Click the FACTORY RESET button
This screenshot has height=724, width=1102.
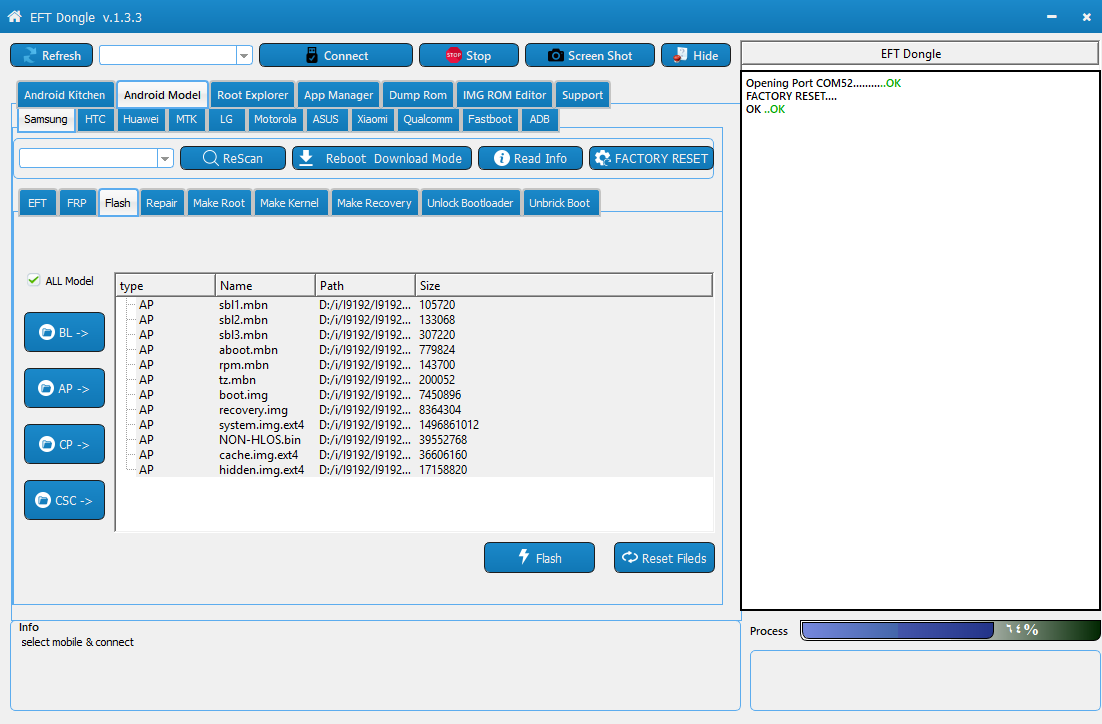tap(652, 158)
